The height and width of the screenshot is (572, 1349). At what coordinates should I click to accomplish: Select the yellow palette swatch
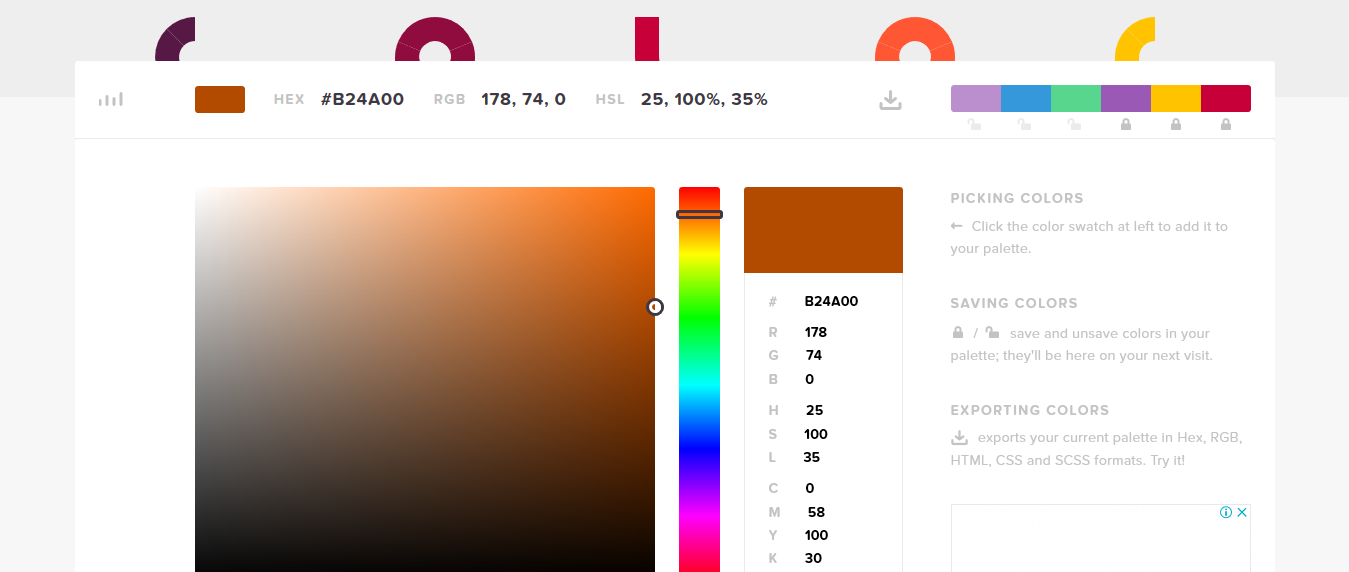coord(1176,99)
